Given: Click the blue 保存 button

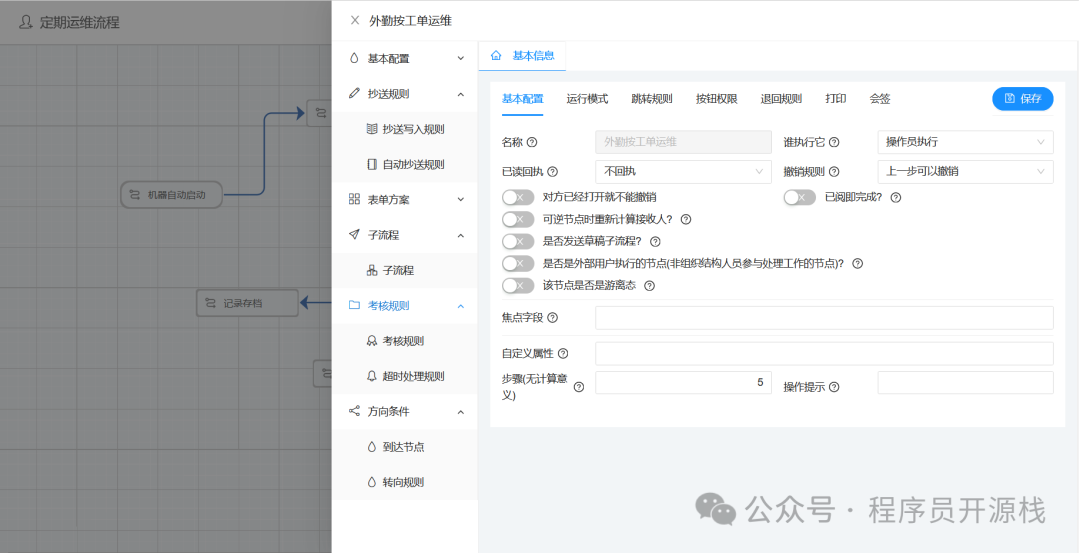Looking at the screenshot, I should pos(1022,99).
